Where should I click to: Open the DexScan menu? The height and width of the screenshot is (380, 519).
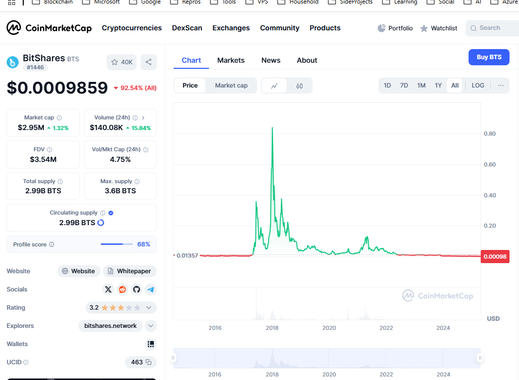click(x=187, y=28)
